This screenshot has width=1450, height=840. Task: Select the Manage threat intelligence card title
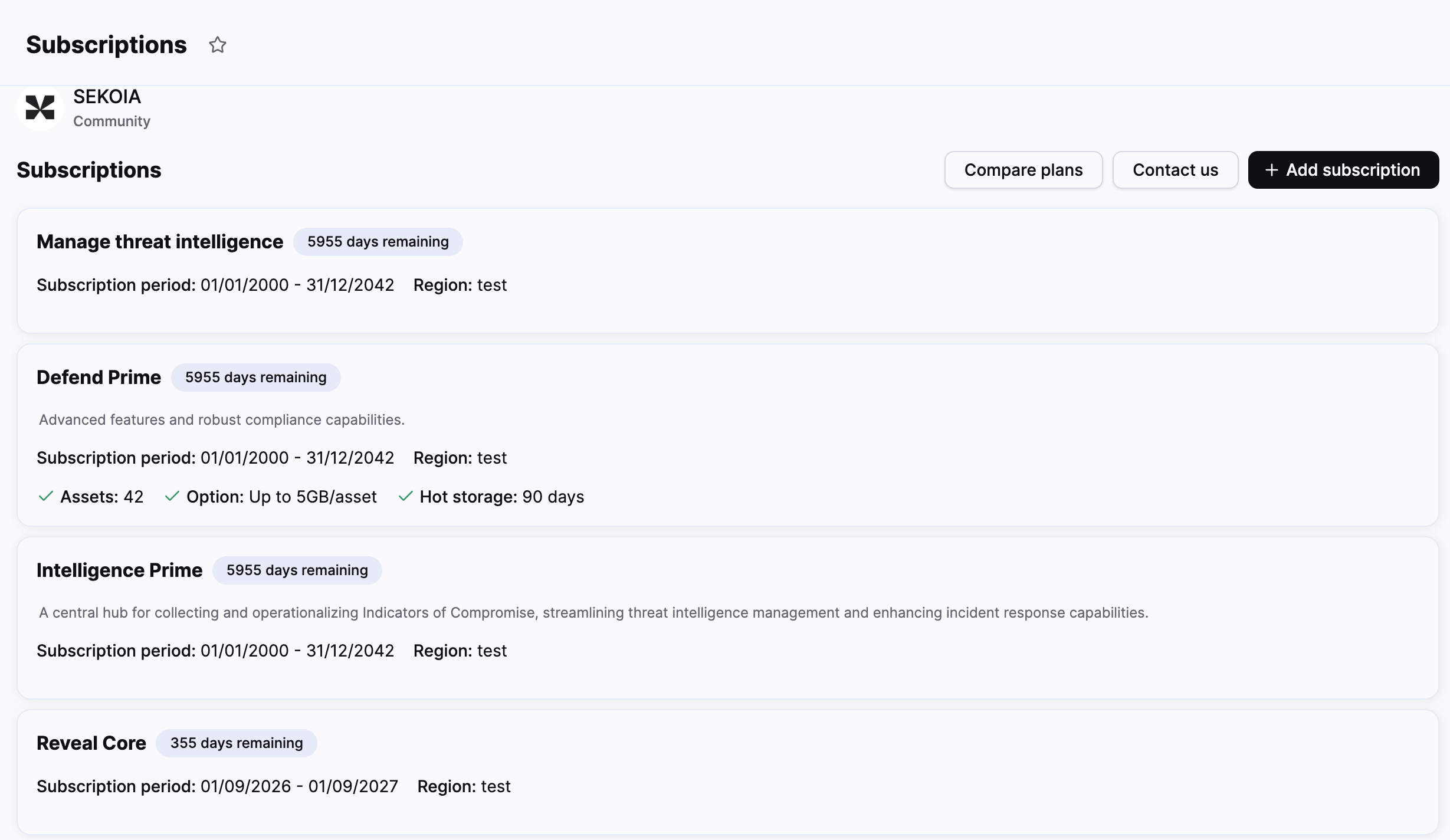click(x=160, y=242)
